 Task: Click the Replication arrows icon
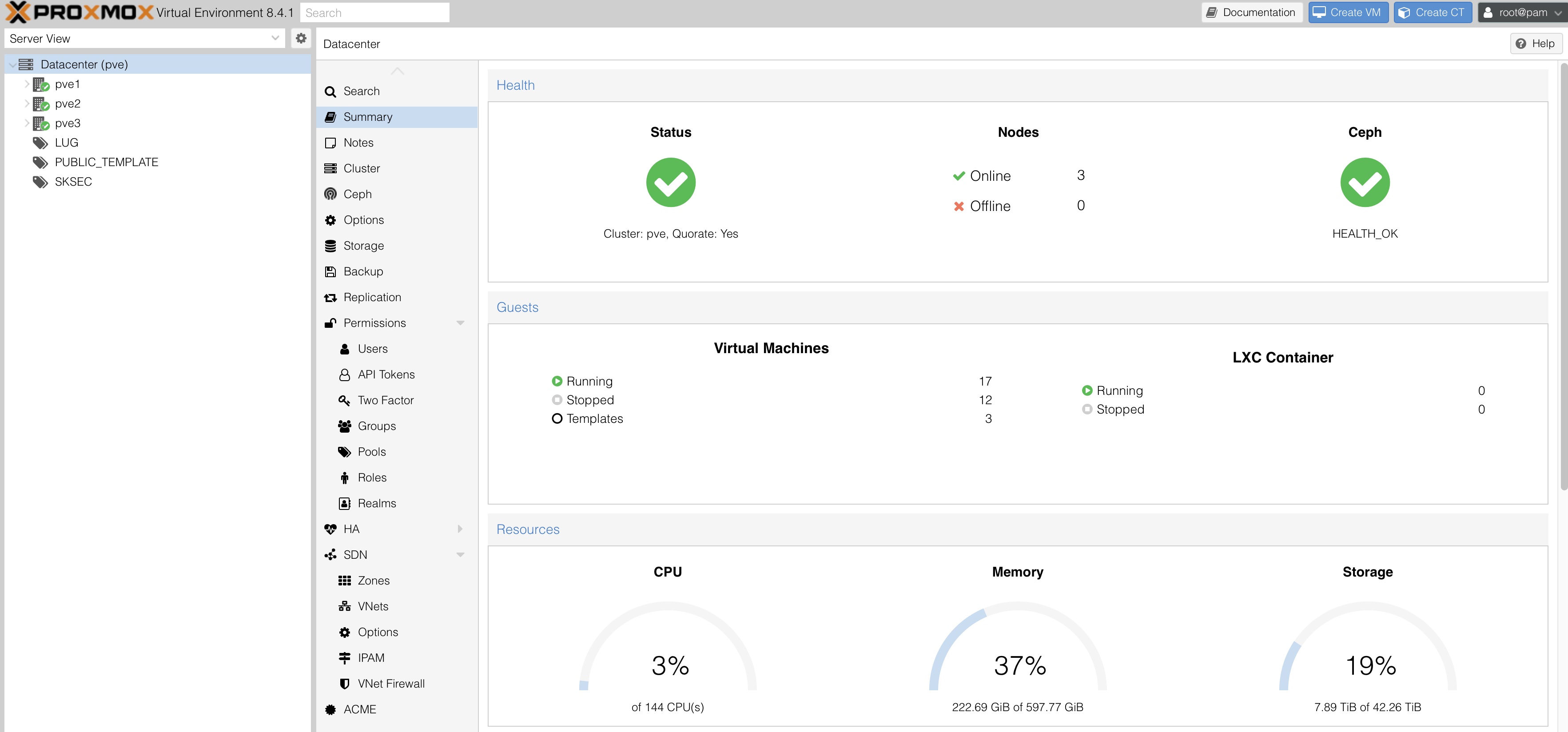(x=330, y=298)
